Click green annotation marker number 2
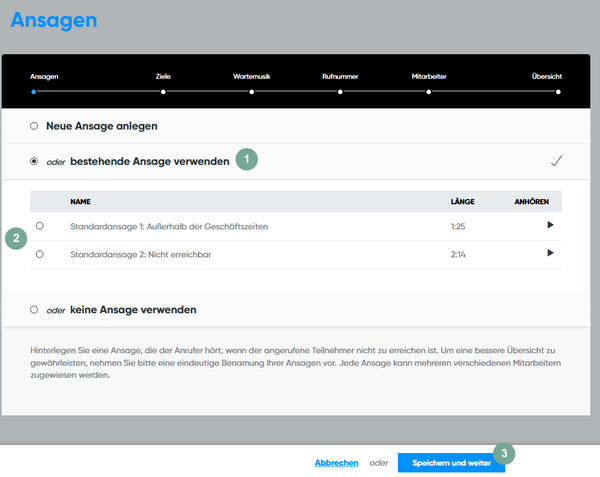The image size is (600, 477). click(x=16, y=238)
